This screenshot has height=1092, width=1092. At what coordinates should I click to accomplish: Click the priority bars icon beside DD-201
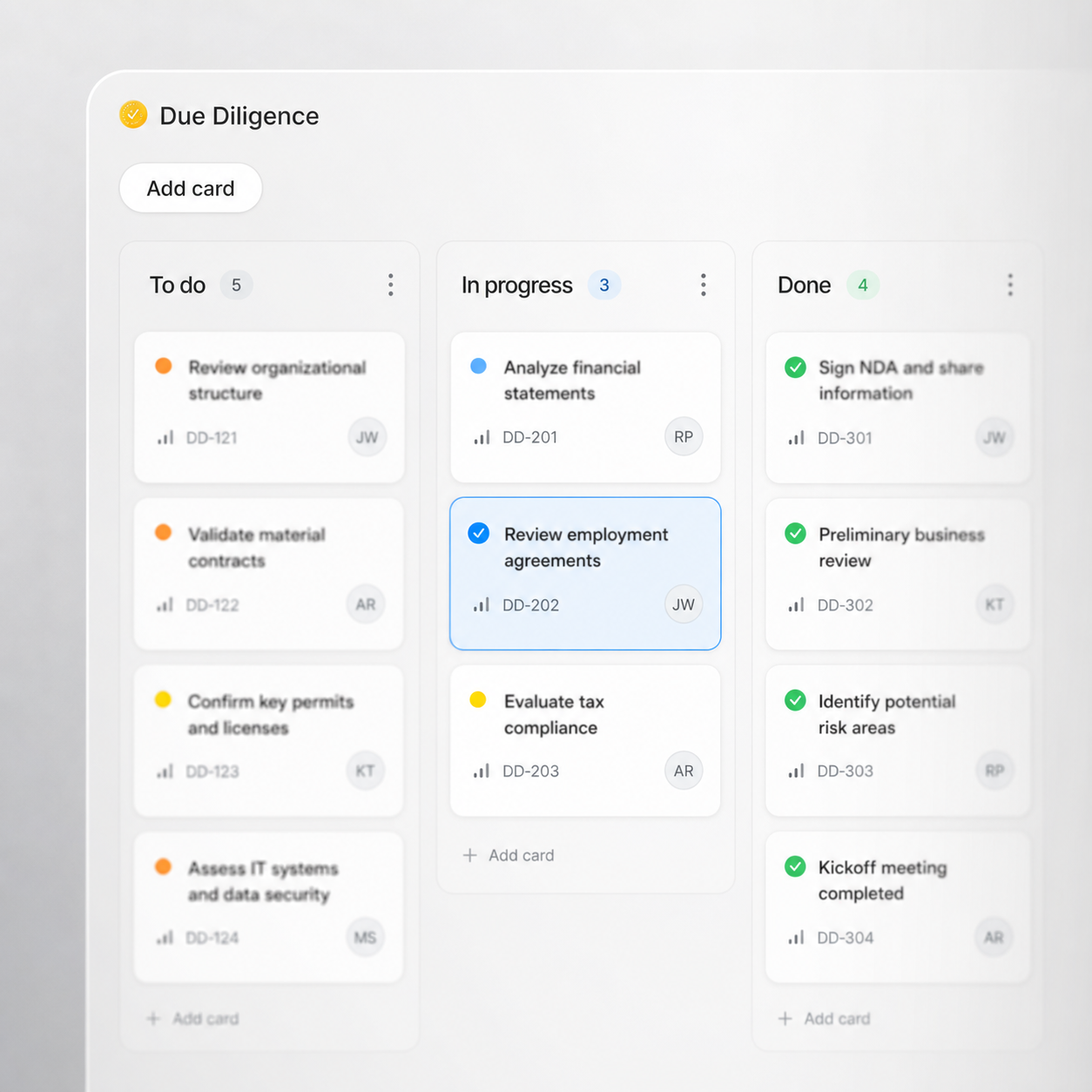[x=482, y=437]
